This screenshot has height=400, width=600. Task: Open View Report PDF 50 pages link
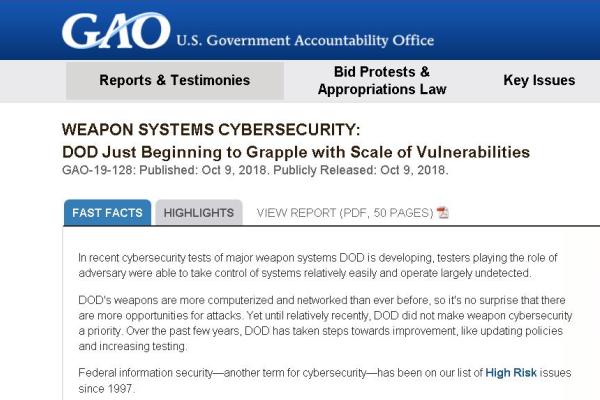tap(345, 213)
